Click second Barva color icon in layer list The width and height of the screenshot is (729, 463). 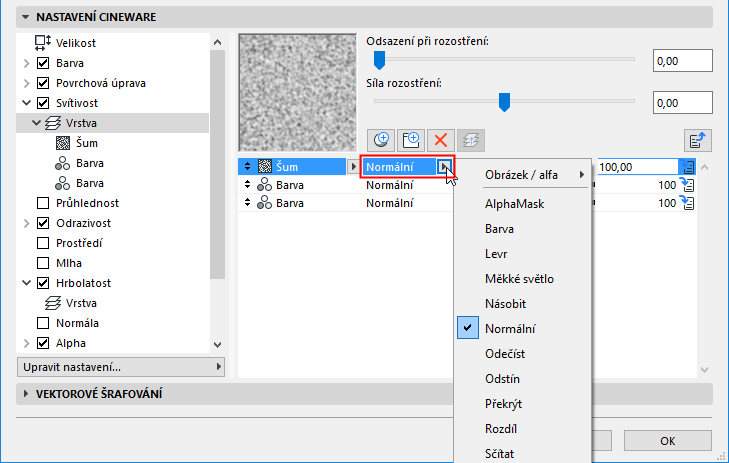click(x=265, y=203)
